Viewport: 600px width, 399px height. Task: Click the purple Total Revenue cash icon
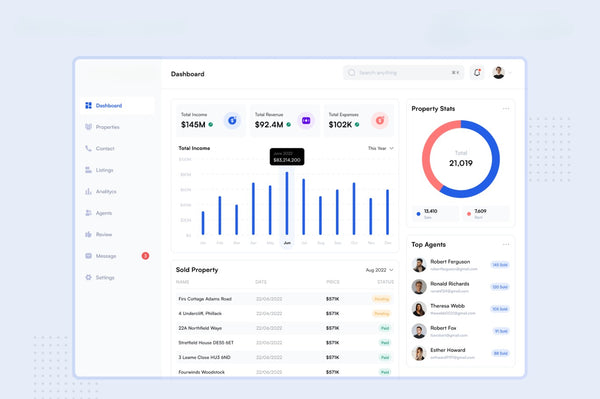pyautogui.click(x=306, y=121)
